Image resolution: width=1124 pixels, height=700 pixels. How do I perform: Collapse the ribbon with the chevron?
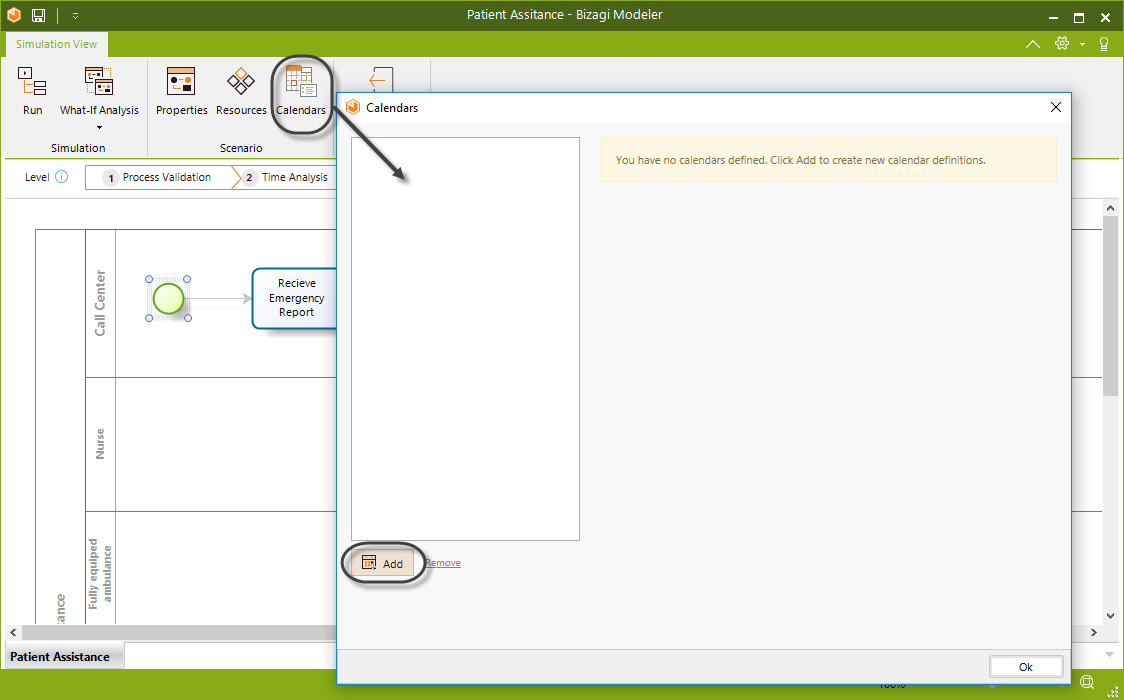[1033, 44]
